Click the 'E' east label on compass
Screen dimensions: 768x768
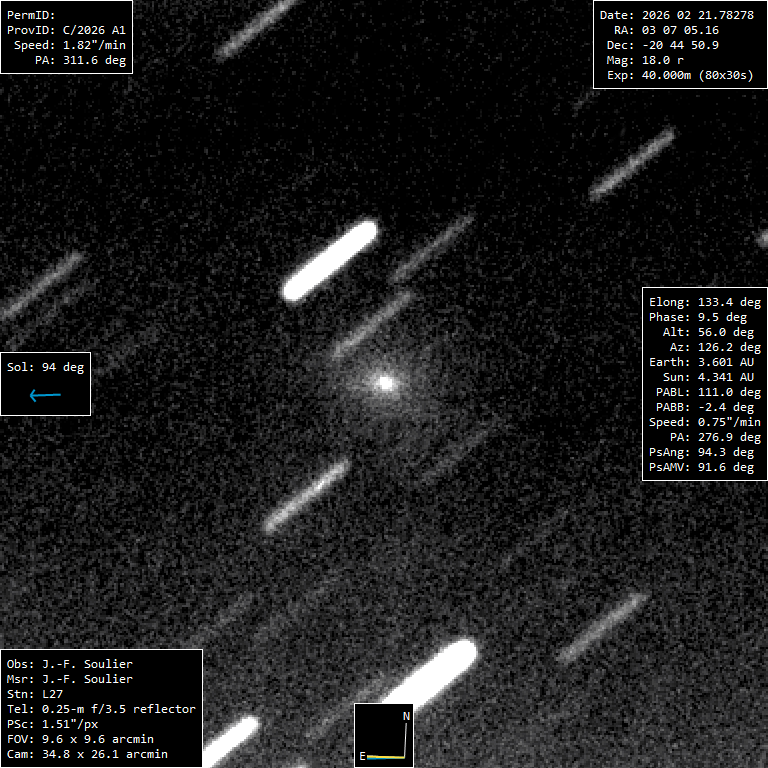click(362, 757)
